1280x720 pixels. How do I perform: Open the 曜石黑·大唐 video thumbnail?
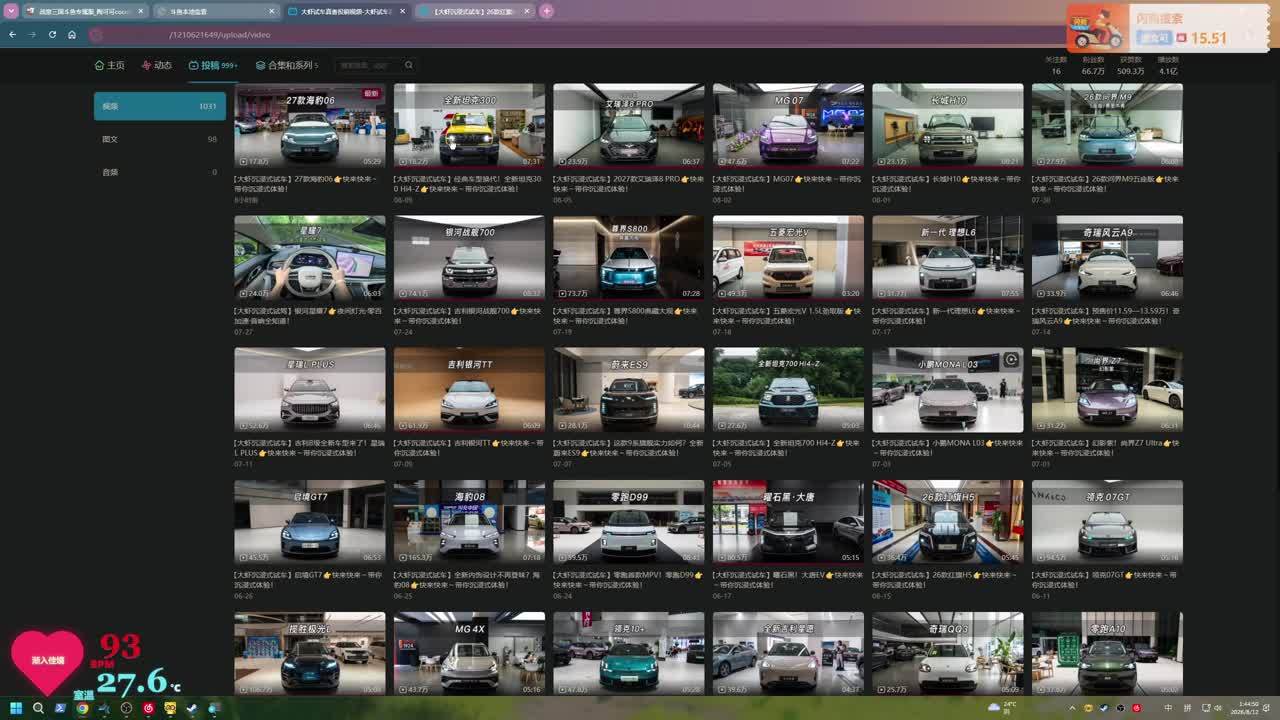coord(788,522)
